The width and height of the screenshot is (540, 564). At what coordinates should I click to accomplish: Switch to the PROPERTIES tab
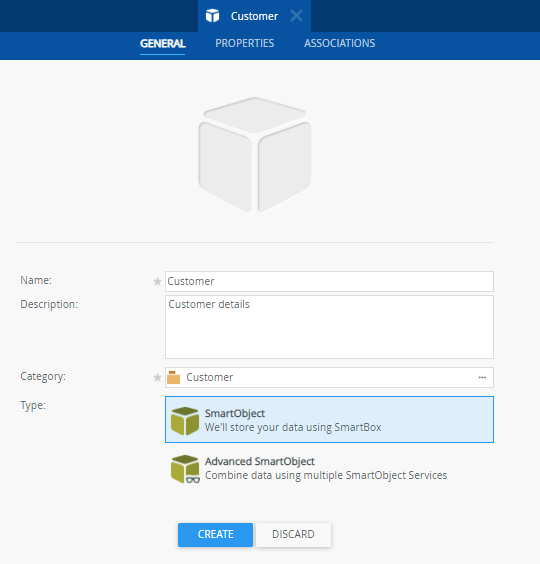tap(245, 44)
